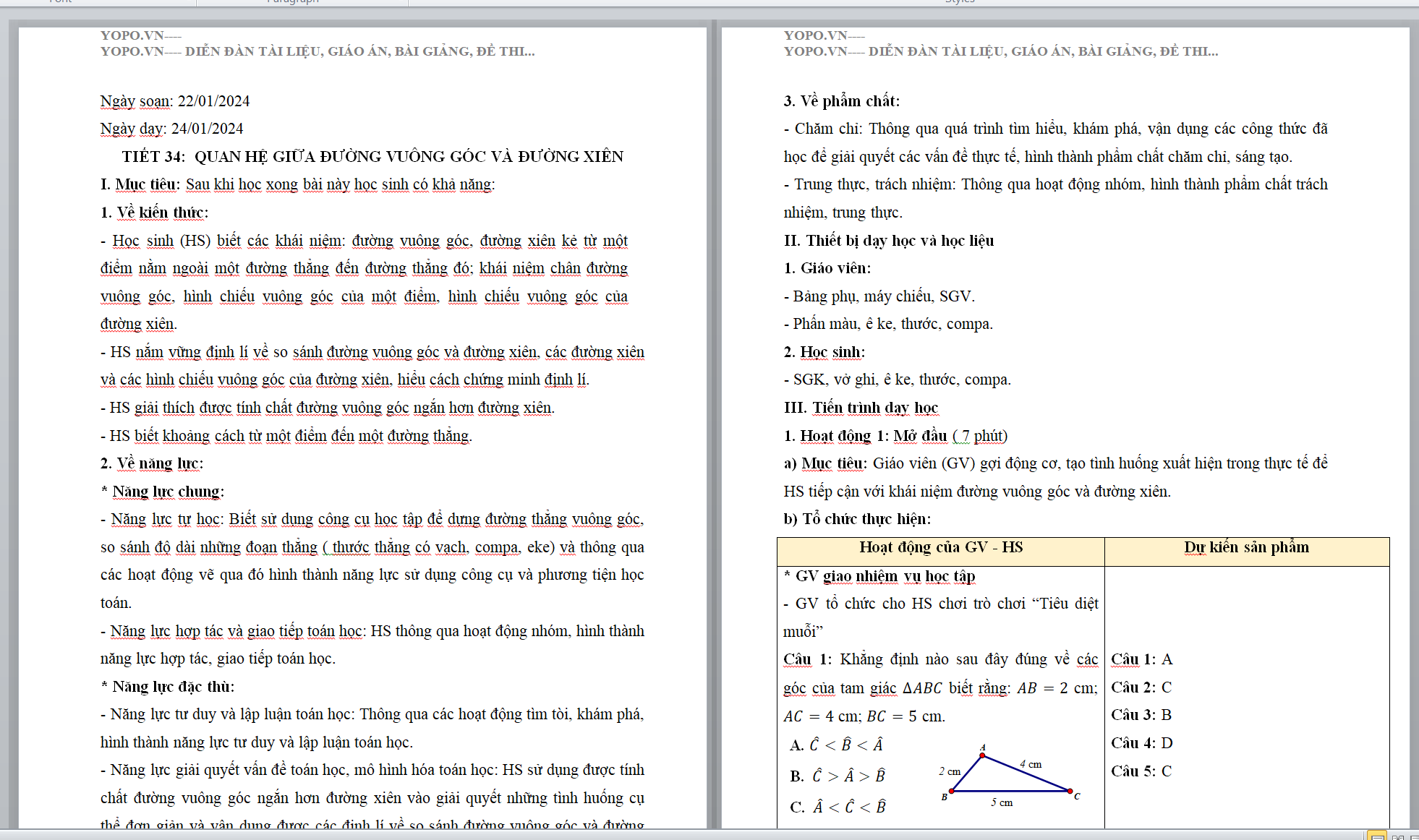Click the answer 'Câu 1: A'
Screen dimensions: 1419x840
[1142, 659]
